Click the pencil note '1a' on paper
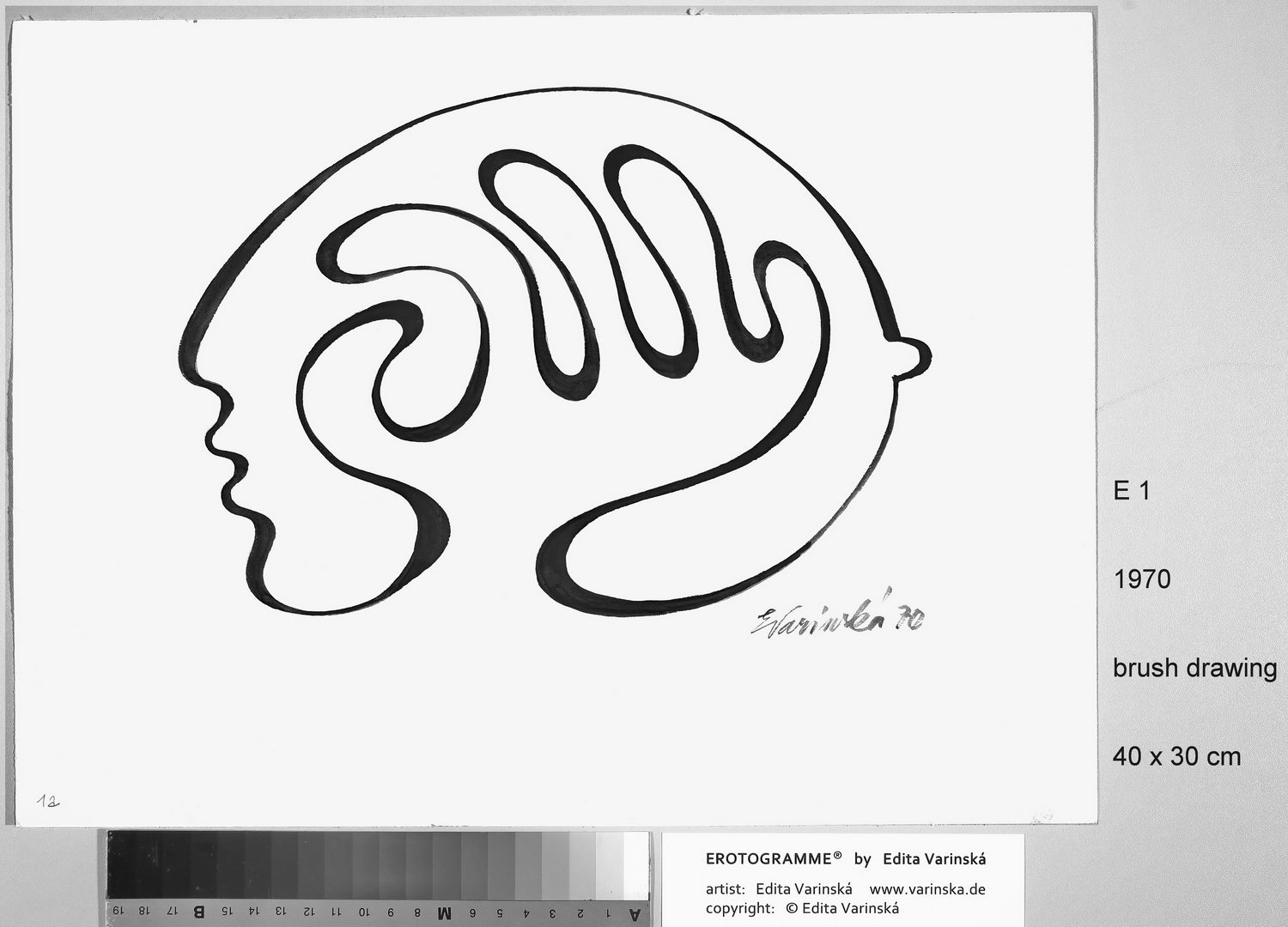Screen dimensions: 1288x927 [46, 800]
